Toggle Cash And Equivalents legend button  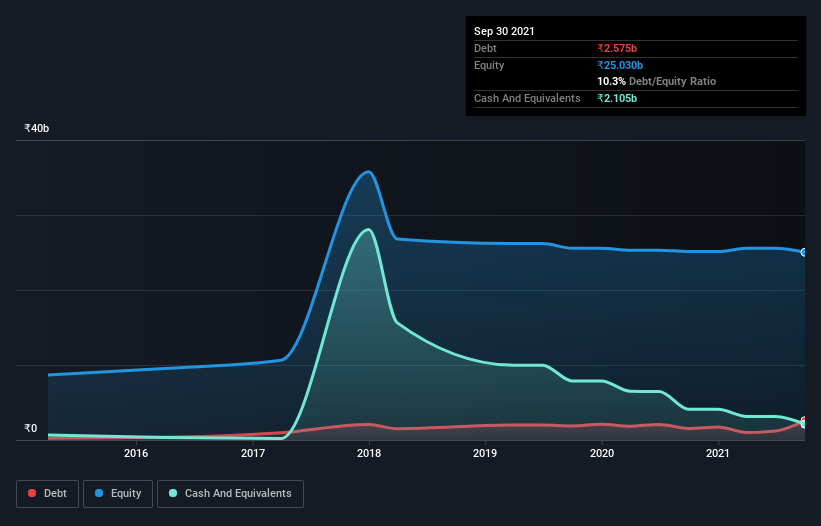click(x=230, y=494)
